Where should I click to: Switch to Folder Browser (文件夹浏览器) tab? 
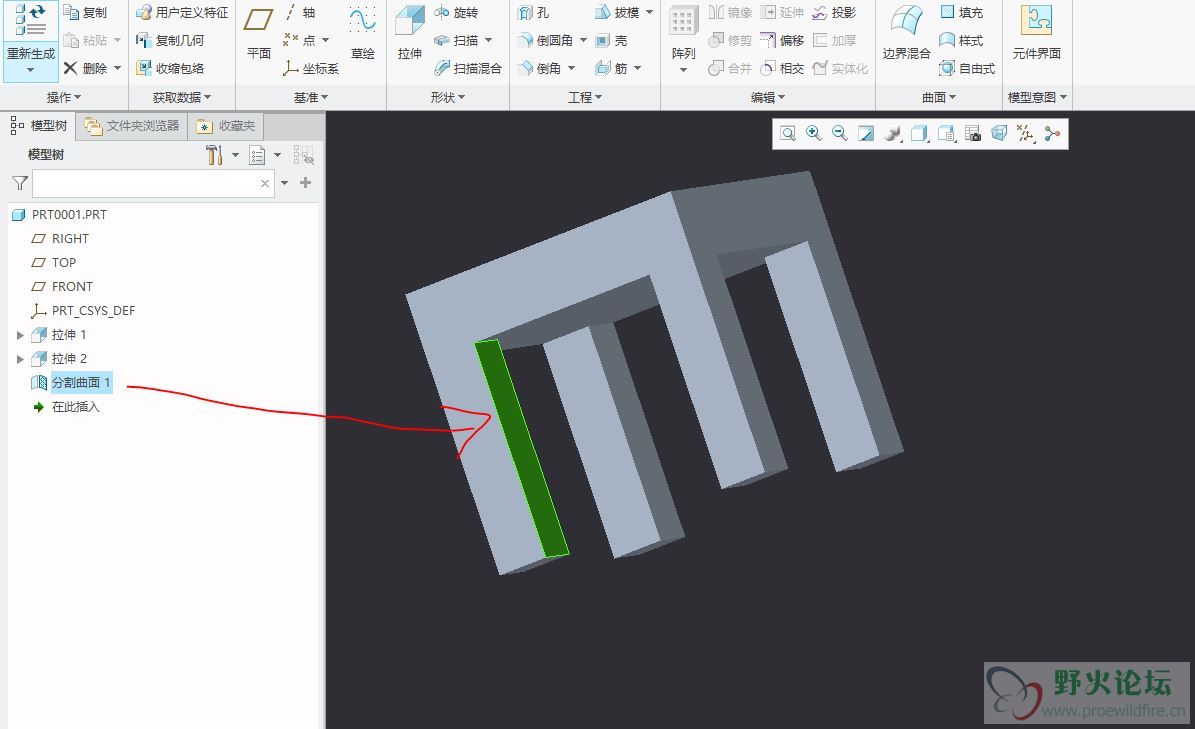pyautogui.click(x=133, y=126)
